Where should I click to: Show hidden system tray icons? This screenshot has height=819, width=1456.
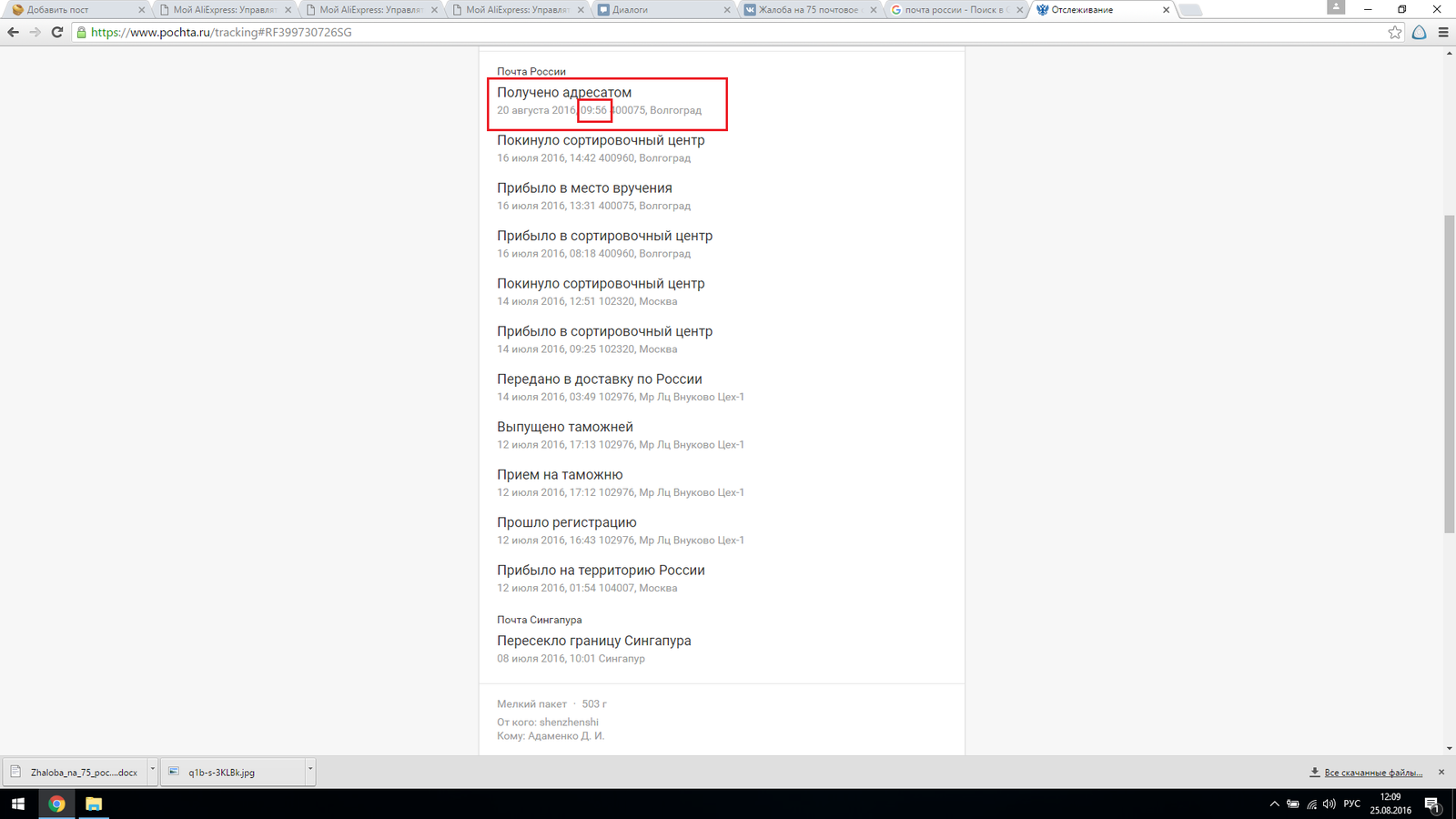1274,804
